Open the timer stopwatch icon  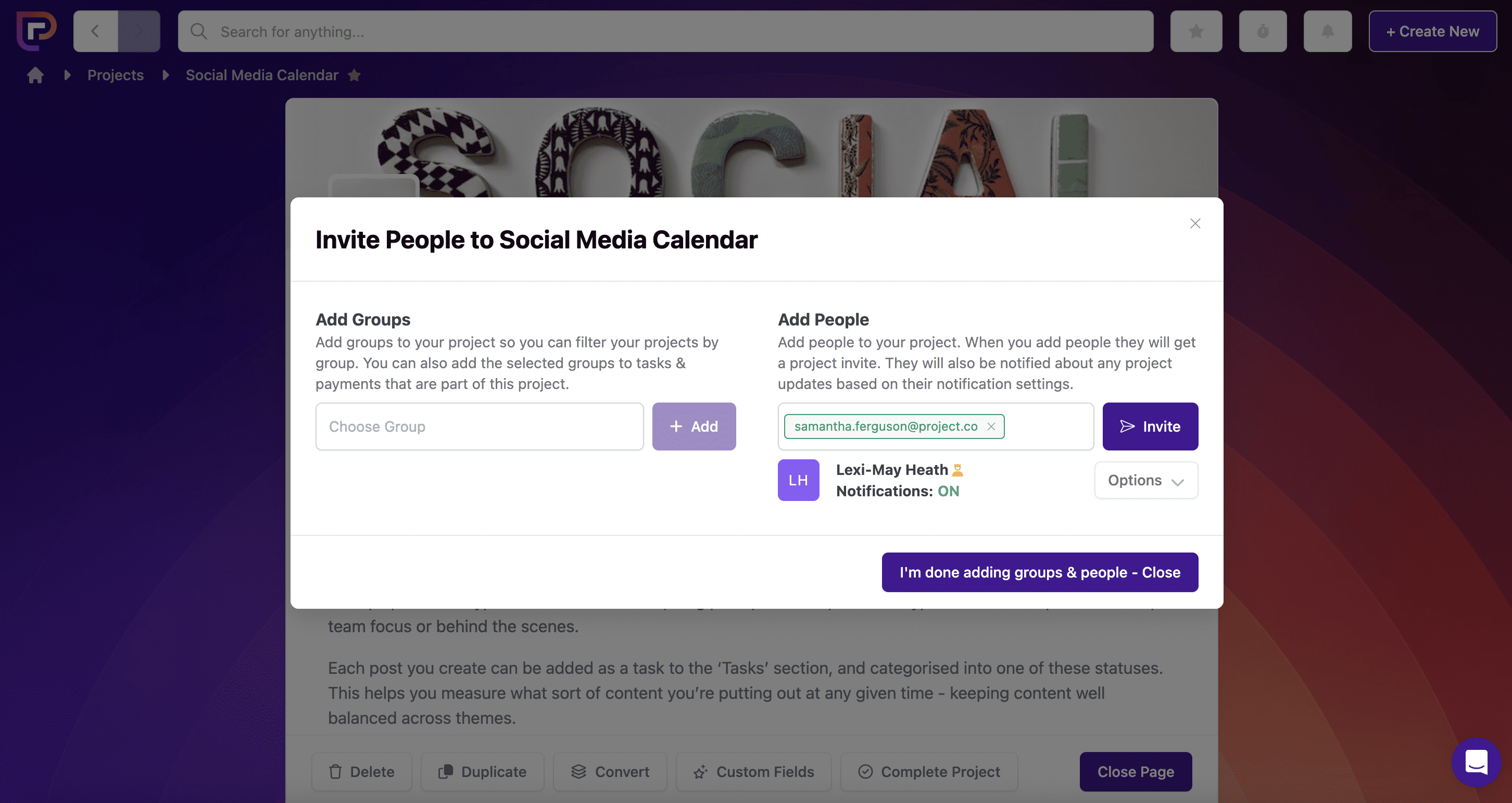click(1263, 31)
